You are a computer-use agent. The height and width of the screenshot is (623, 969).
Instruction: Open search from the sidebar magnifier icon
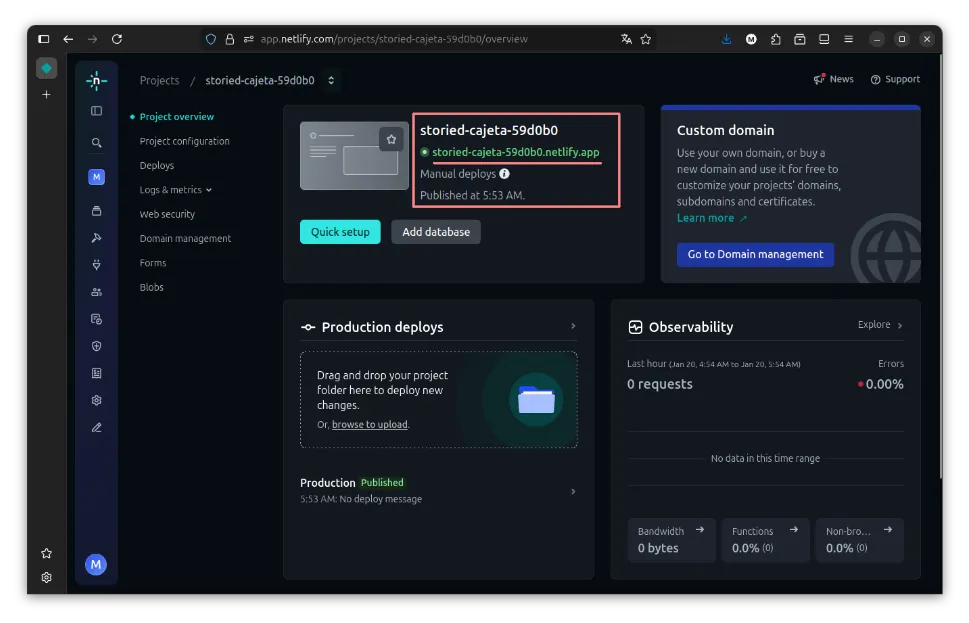[x=96, y=143]
